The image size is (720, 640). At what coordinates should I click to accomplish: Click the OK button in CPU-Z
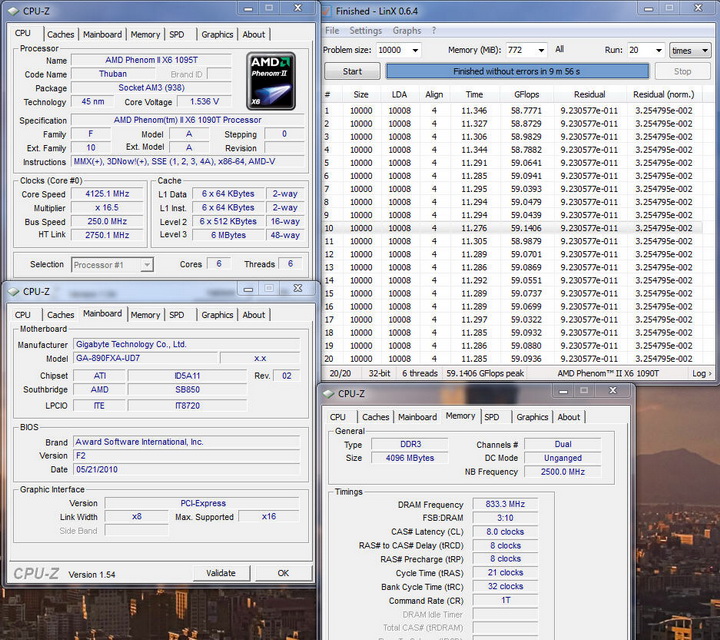tap(283, 573)
